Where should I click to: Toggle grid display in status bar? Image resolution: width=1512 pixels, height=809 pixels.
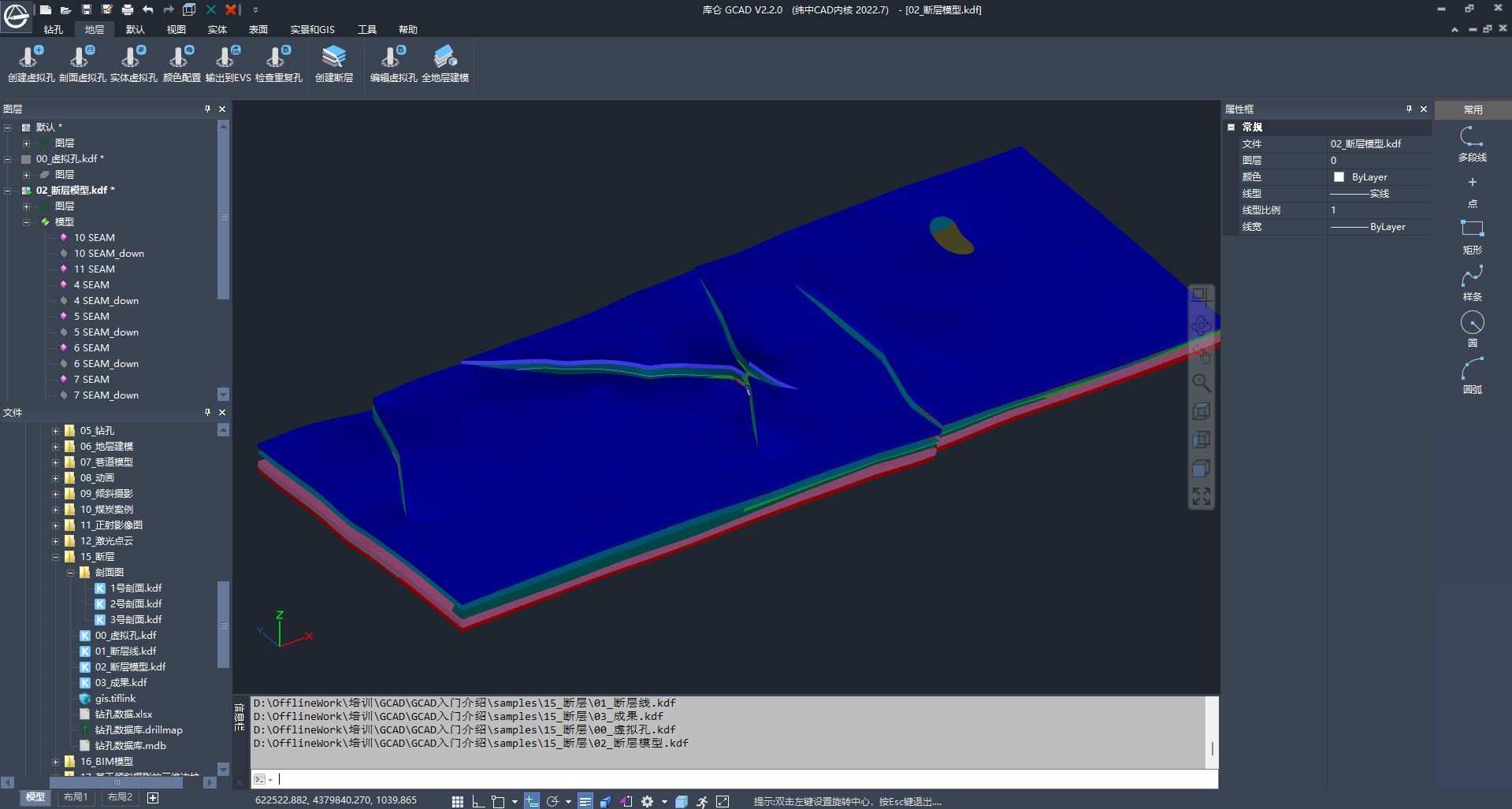point(458,801)
